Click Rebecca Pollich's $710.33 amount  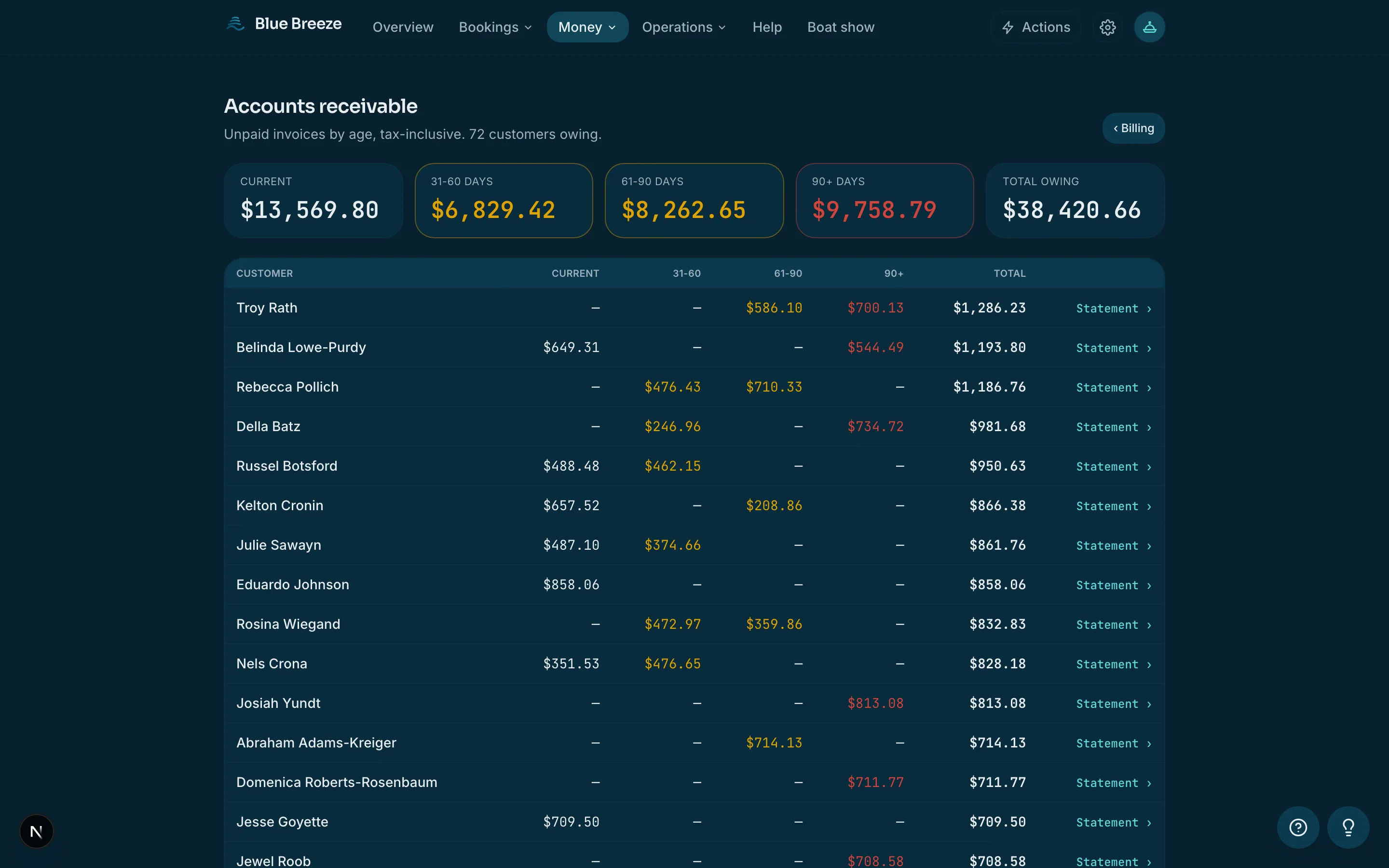[774, 387]
